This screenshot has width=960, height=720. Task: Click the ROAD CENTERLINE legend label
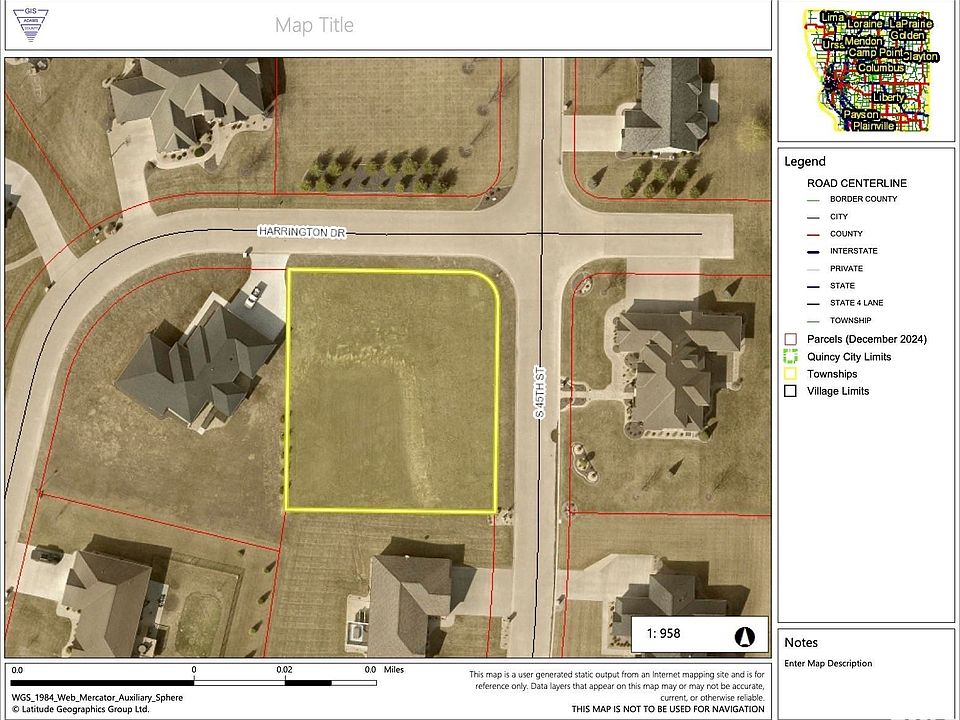[x=857, y=183]
